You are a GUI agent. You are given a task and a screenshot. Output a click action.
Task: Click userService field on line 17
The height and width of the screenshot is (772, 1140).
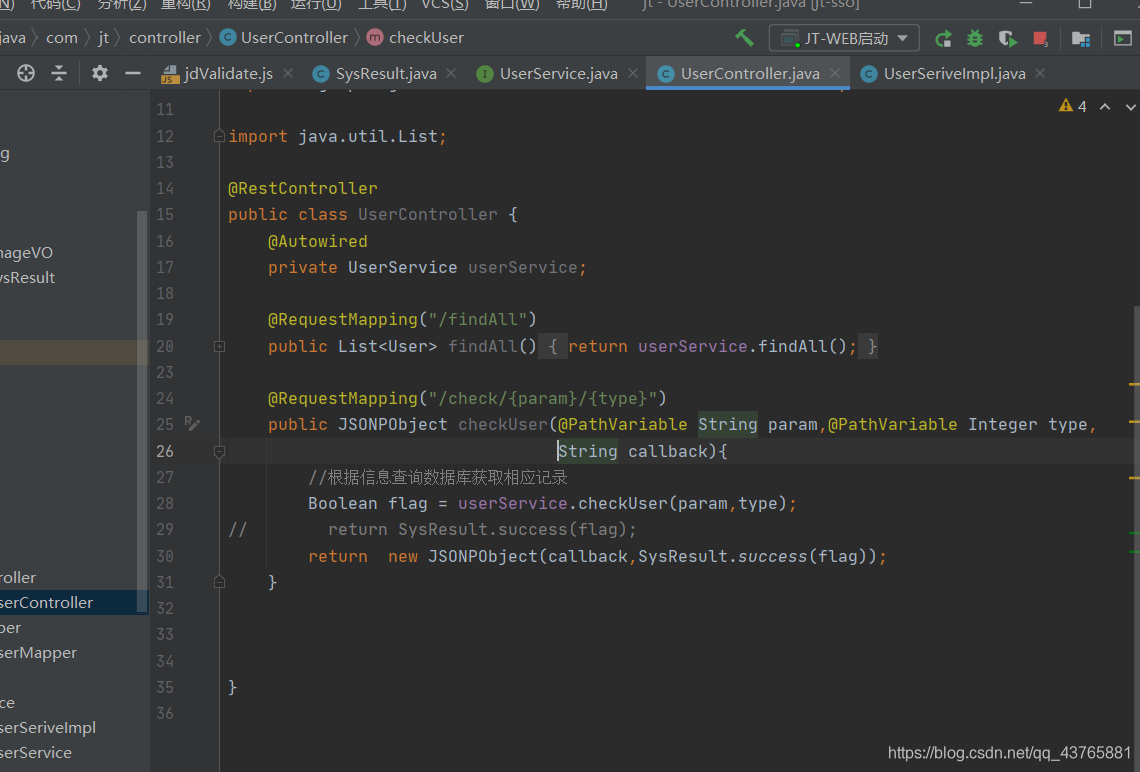(x=522, y=268)
